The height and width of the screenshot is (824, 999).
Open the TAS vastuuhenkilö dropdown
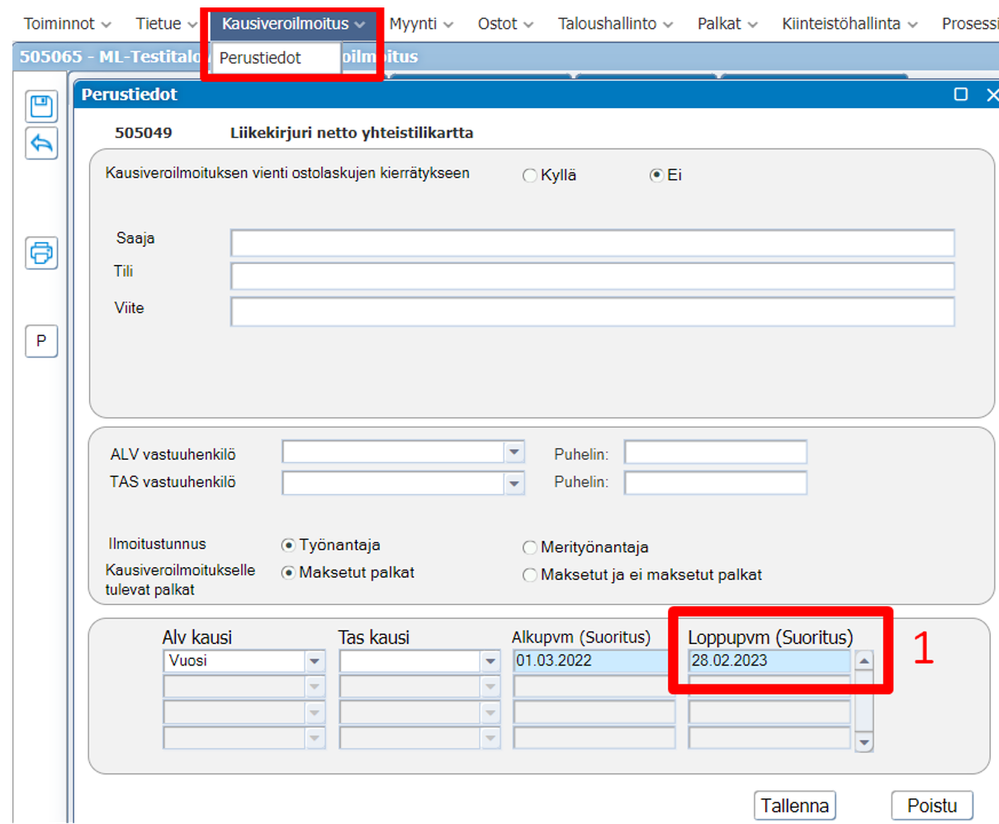click(x=514, y=483)
